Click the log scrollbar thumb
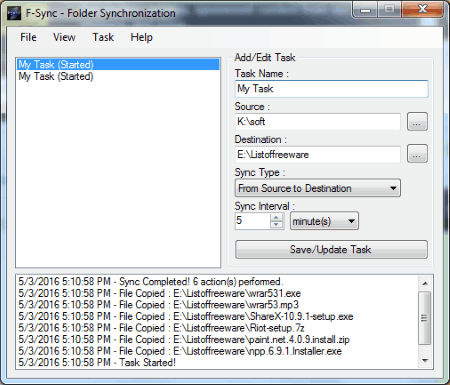450x385 pixels. pos(425,318)
